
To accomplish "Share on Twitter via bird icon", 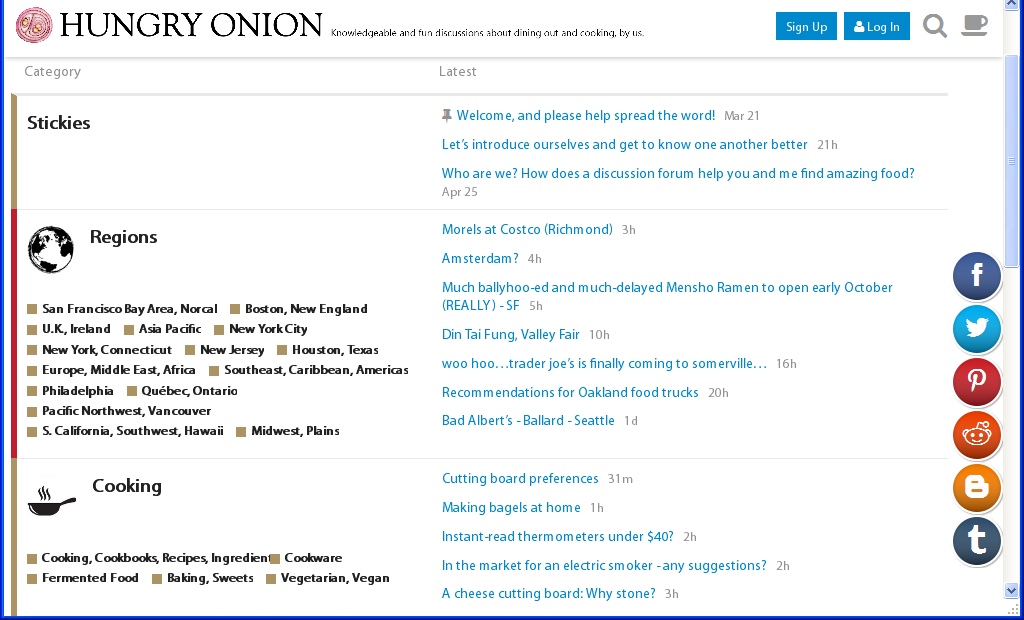I will coord(977,329).
